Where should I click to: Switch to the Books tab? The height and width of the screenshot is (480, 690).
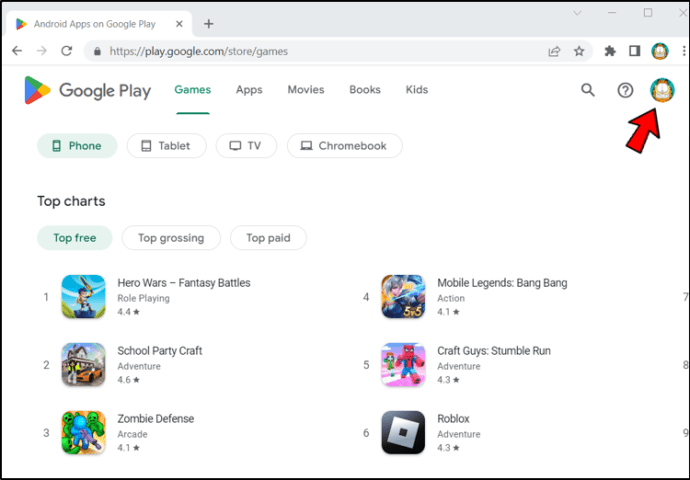tap(365, 90)
